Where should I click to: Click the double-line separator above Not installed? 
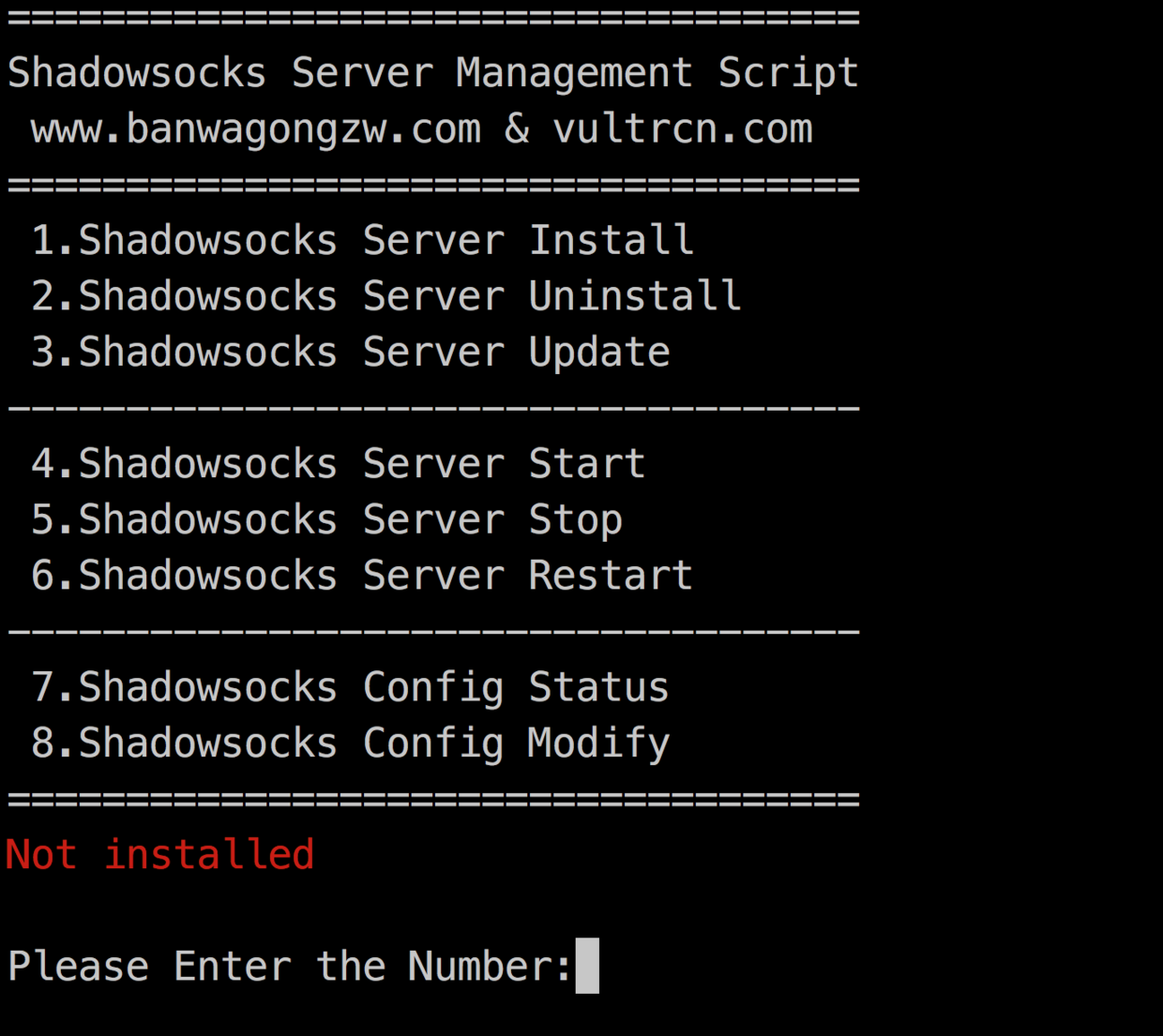tap(433, 799)
